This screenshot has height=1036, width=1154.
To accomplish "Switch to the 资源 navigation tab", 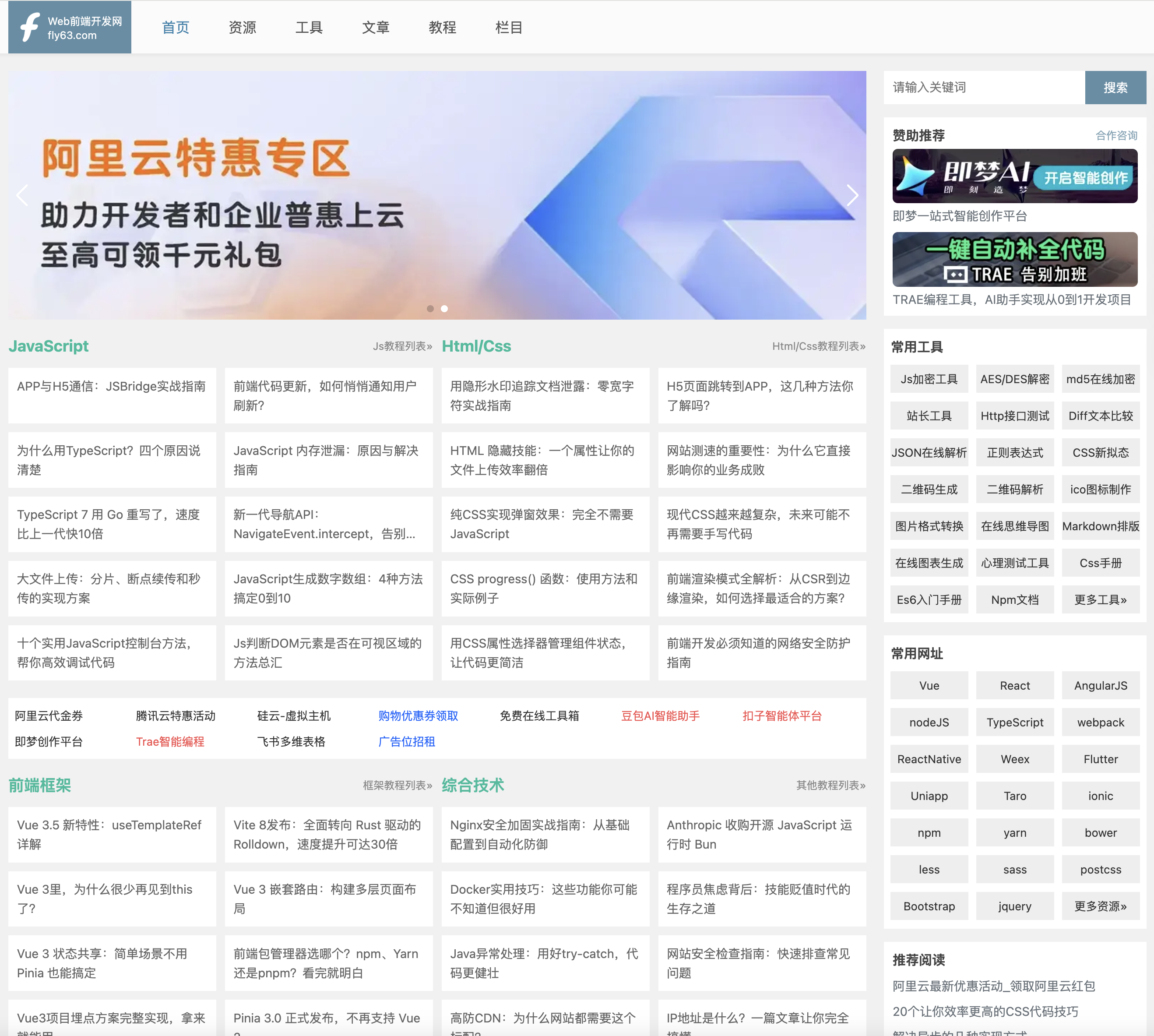I will pyautogui.click(x=243, y=27).
